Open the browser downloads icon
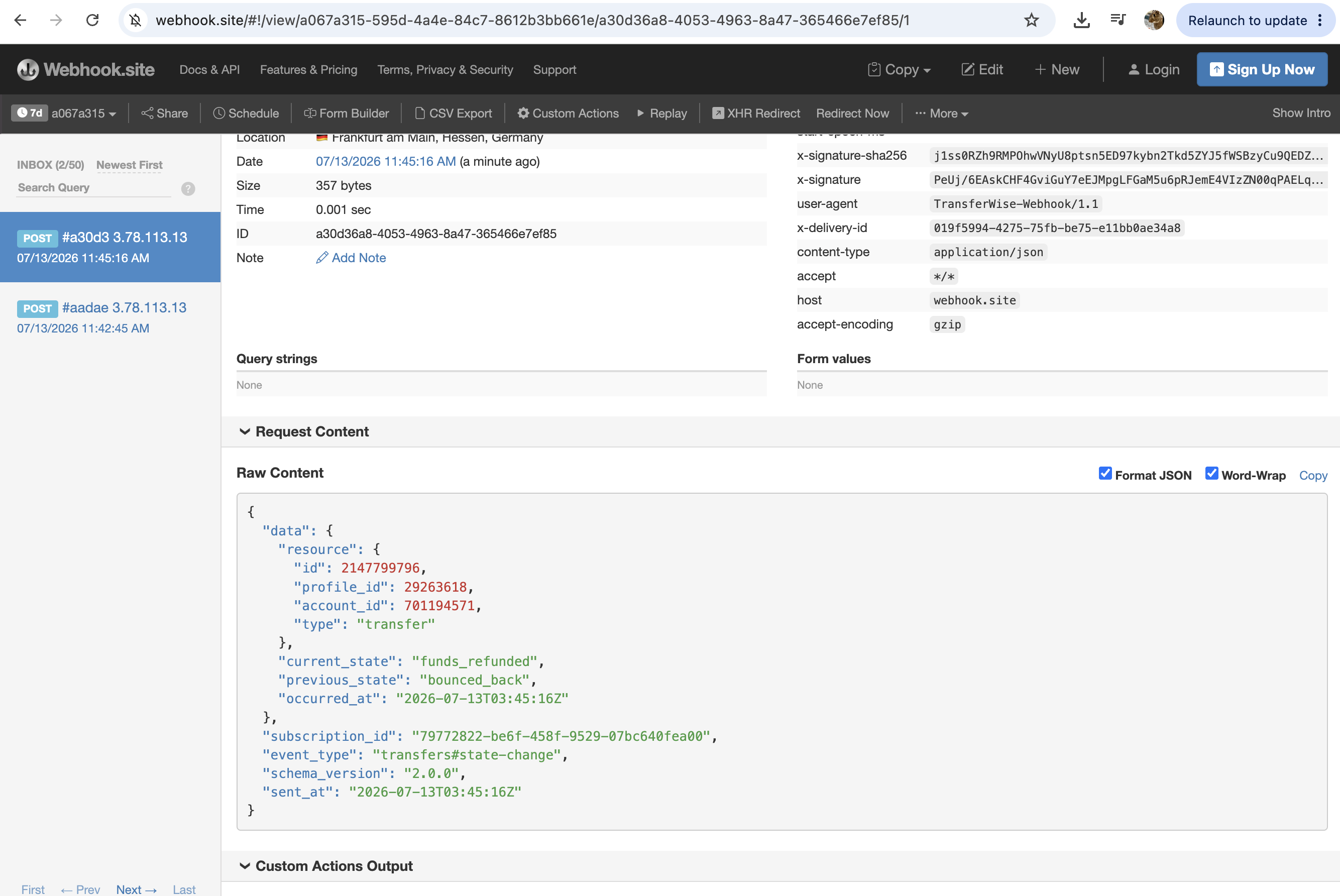 click(x=1081, y=21)
